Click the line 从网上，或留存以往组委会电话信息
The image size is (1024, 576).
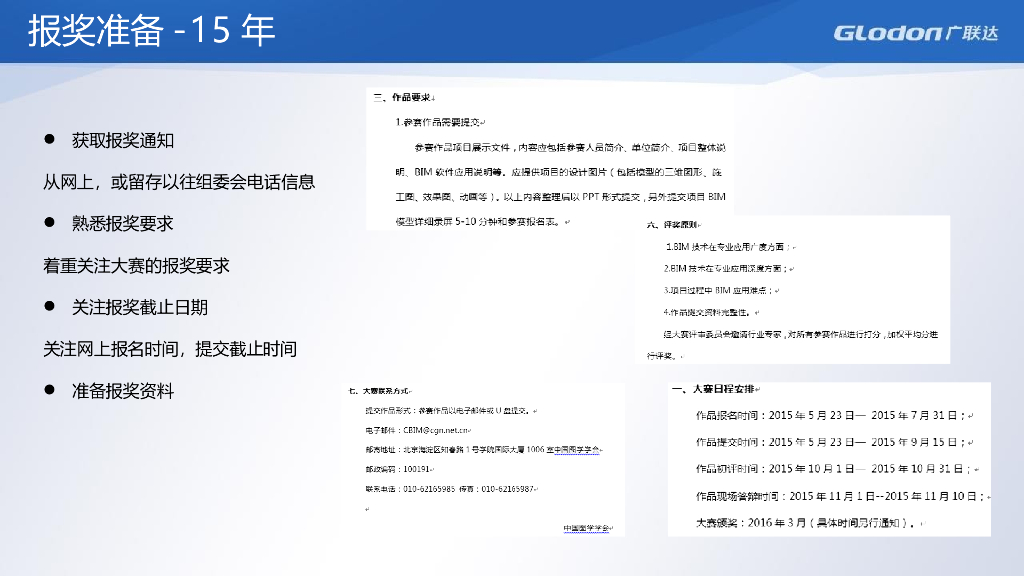click(x=179, y=182)
